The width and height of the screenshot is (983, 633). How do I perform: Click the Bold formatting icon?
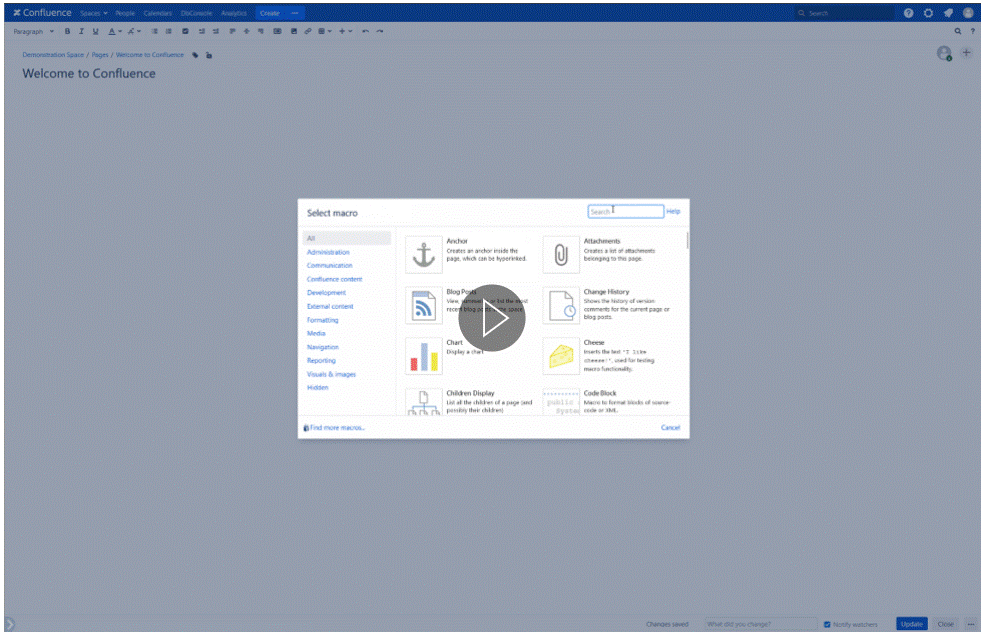click(x=68, y=31)
